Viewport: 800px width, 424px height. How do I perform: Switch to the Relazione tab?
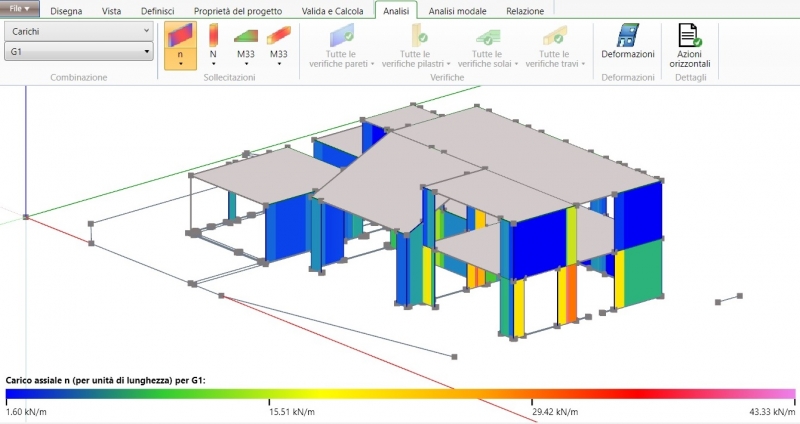[x=525, y=11]
